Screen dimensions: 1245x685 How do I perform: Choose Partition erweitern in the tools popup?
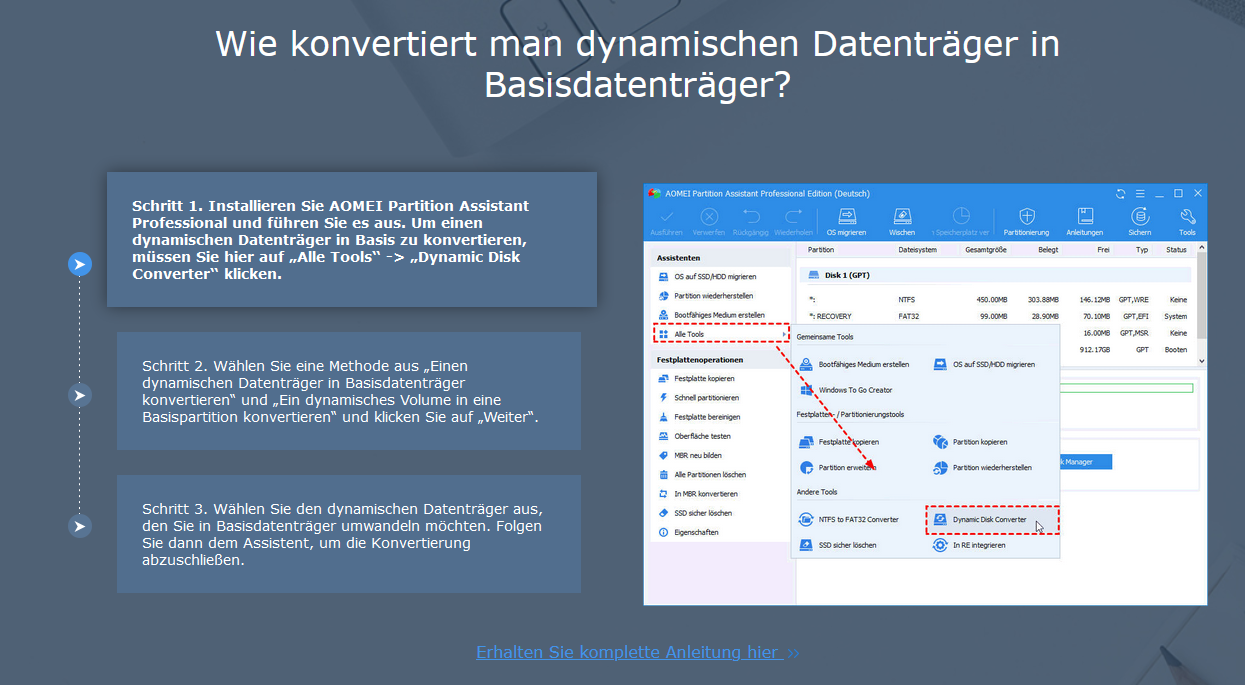click(x=838, y=467)
